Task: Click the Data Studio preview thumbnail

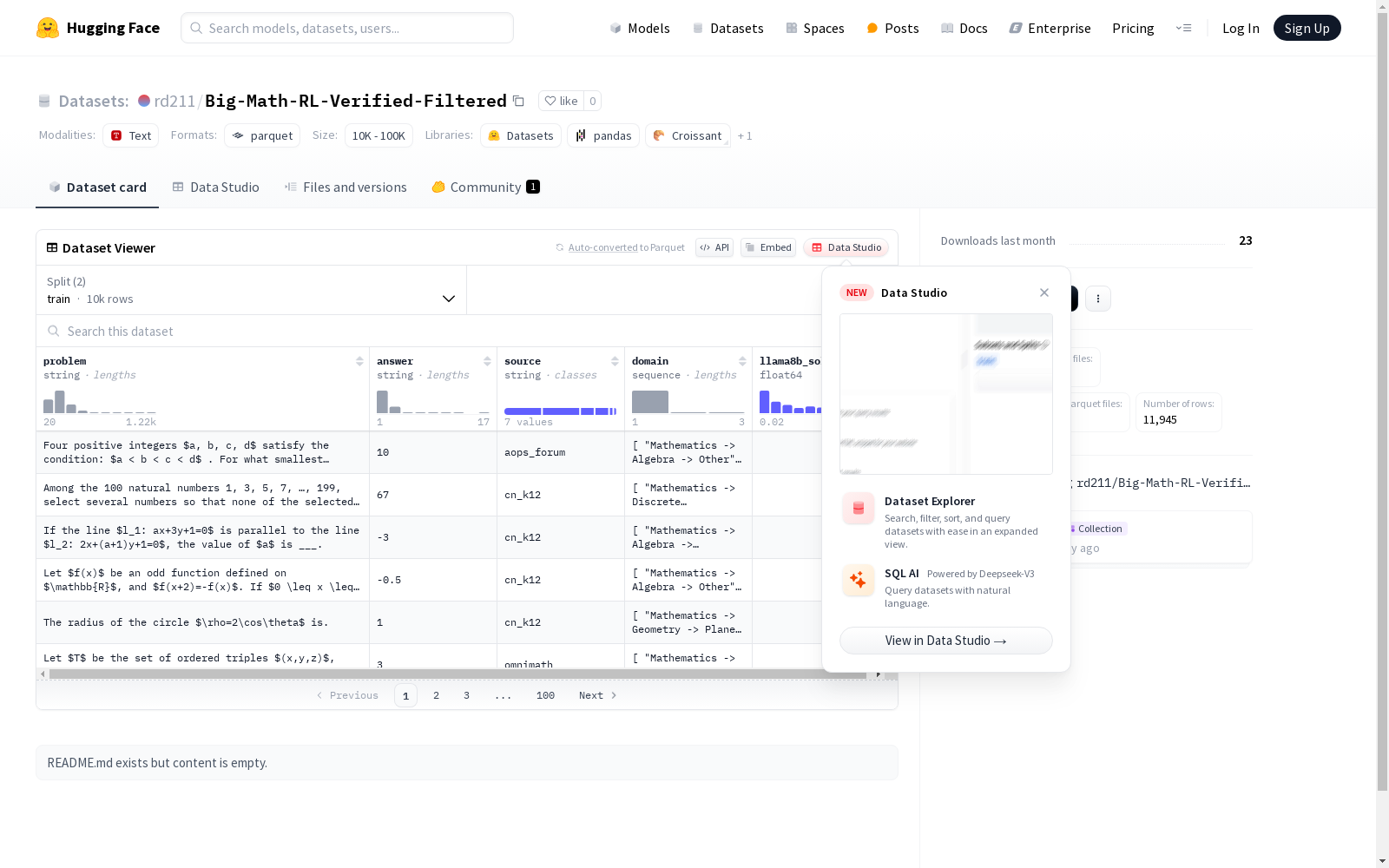Action: point(946,394)
